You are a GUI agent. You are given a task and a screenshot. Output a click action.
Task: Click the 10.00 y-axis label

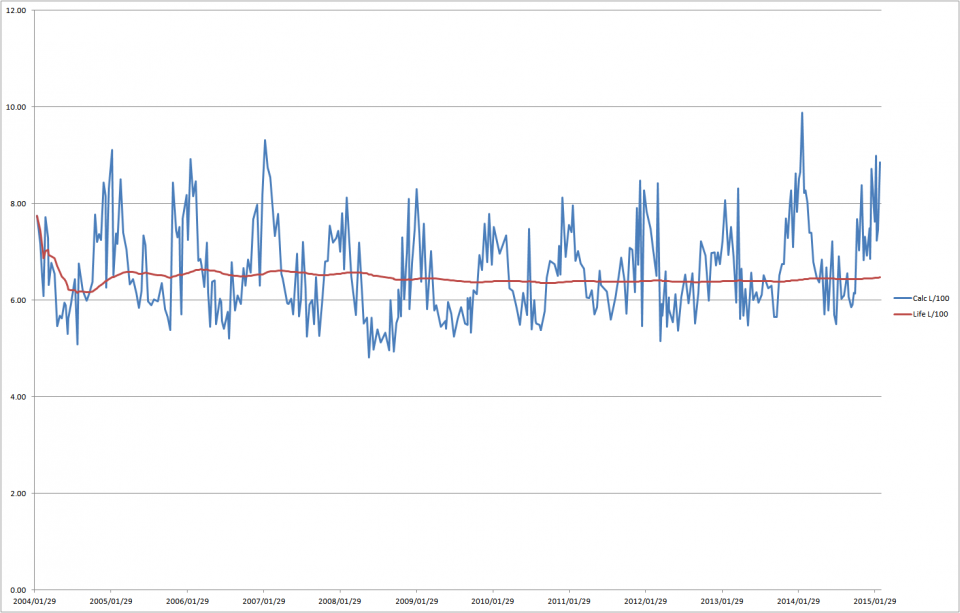pos(17,107)
